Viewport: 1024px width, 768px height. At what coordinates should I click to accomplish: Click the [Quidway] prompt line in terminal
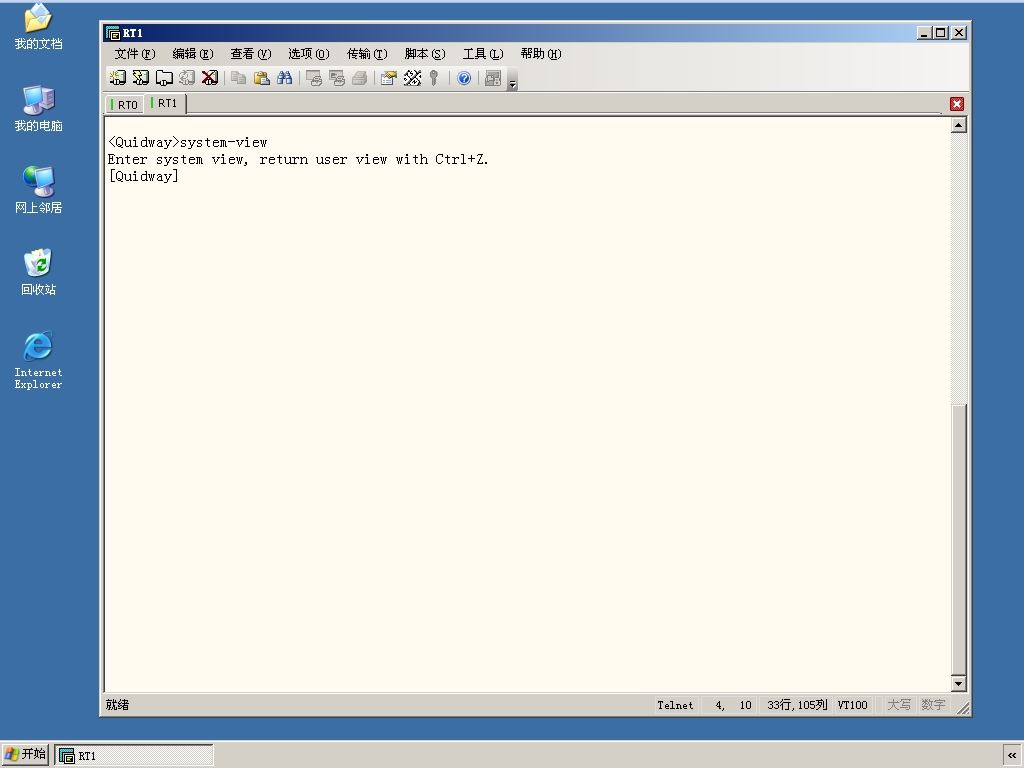143,176
